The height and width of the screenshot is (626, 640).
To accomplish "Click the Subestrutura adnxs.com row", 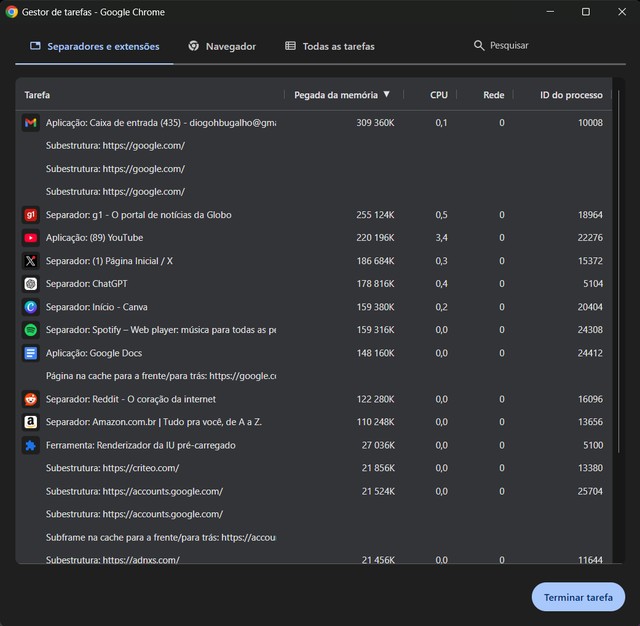I will click(x=313, y=558).
